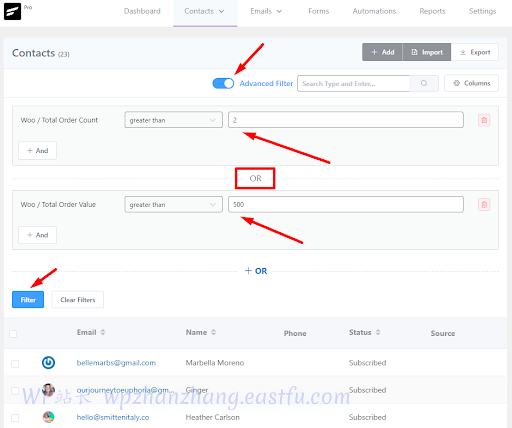Open avatar for hello@smittenitaly.co
512x428 pixels.
pyautogui.click(x=48, y=417)
